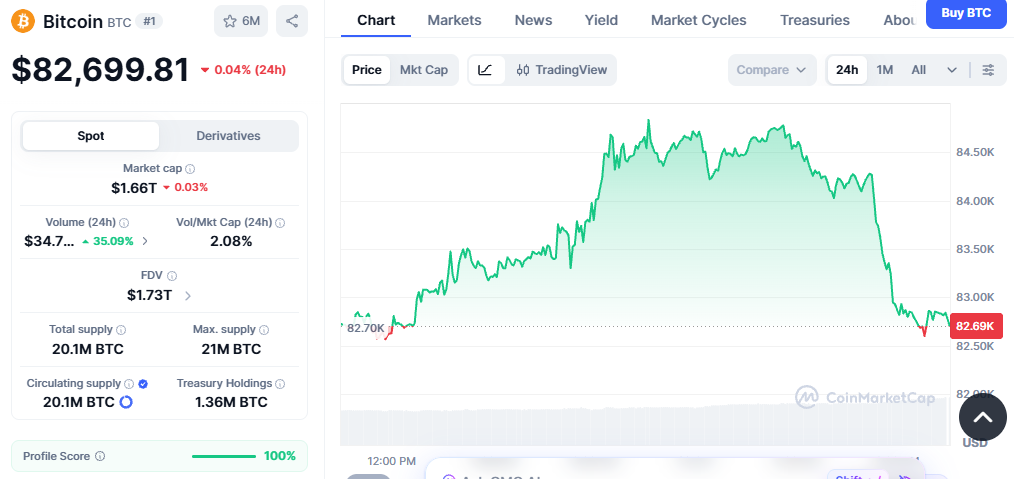The height and width of the screenshot is (479, 1014).
Task: Click the 12:00 PM axis label
Action: click(391, 462)
